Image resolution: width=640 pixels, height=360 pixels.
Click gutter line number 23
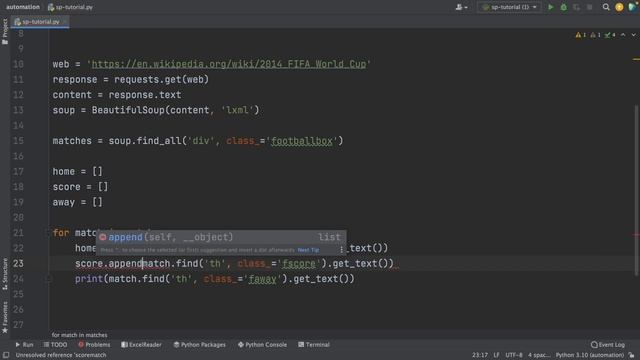pos(18,264)
